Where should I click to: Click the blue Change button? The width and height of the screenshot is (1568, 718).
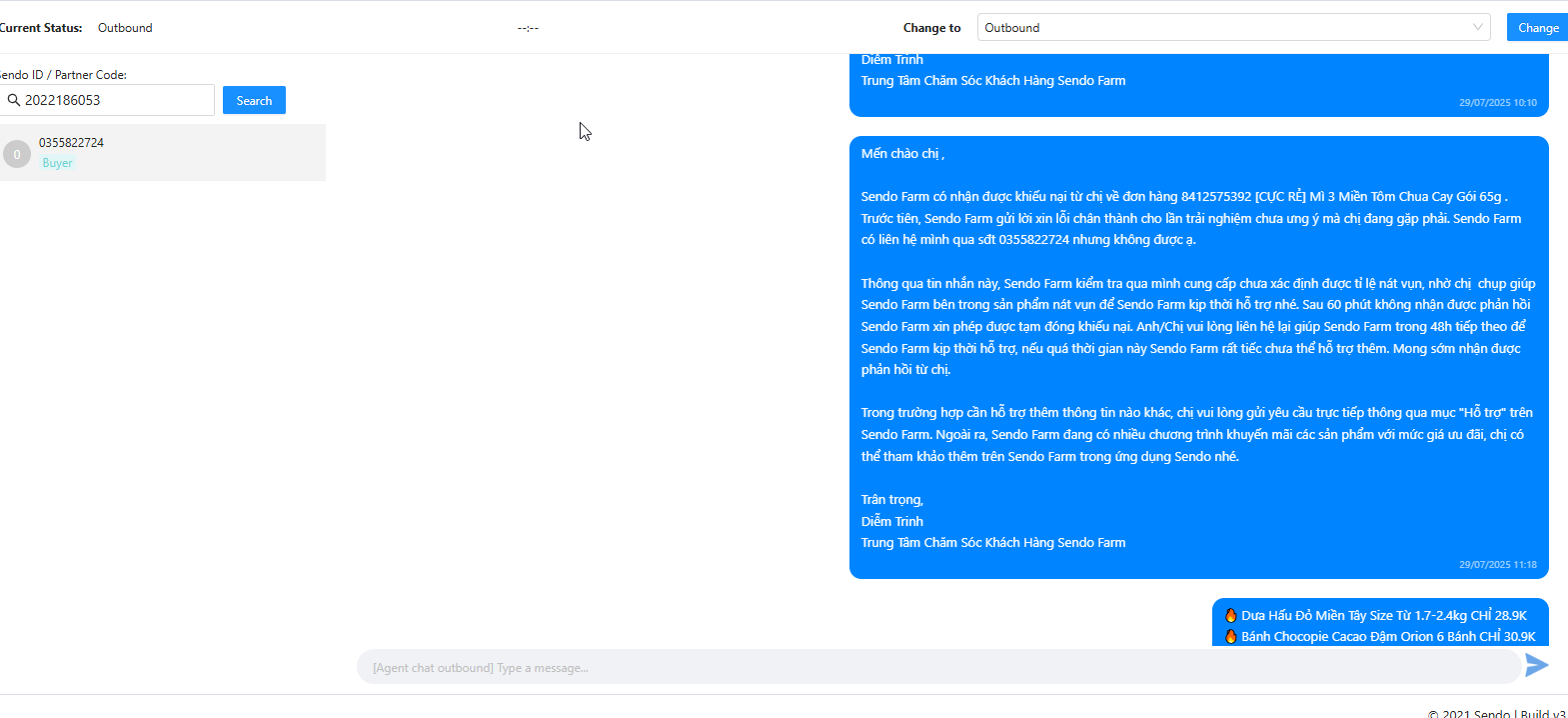(x=1538, y=27)
